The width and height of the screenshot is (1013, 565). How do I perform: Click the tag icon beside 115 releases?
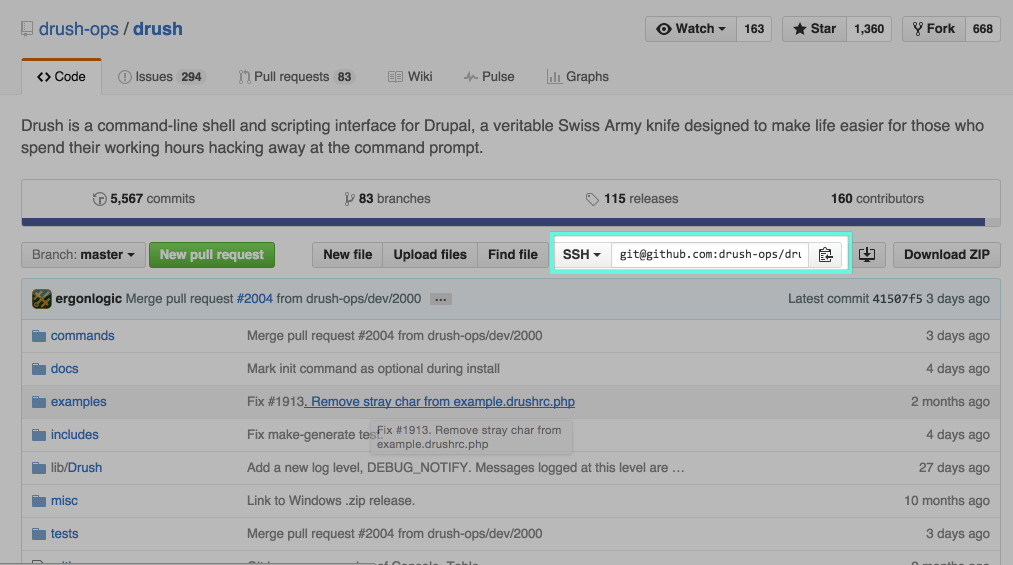[x=592, y=199]
